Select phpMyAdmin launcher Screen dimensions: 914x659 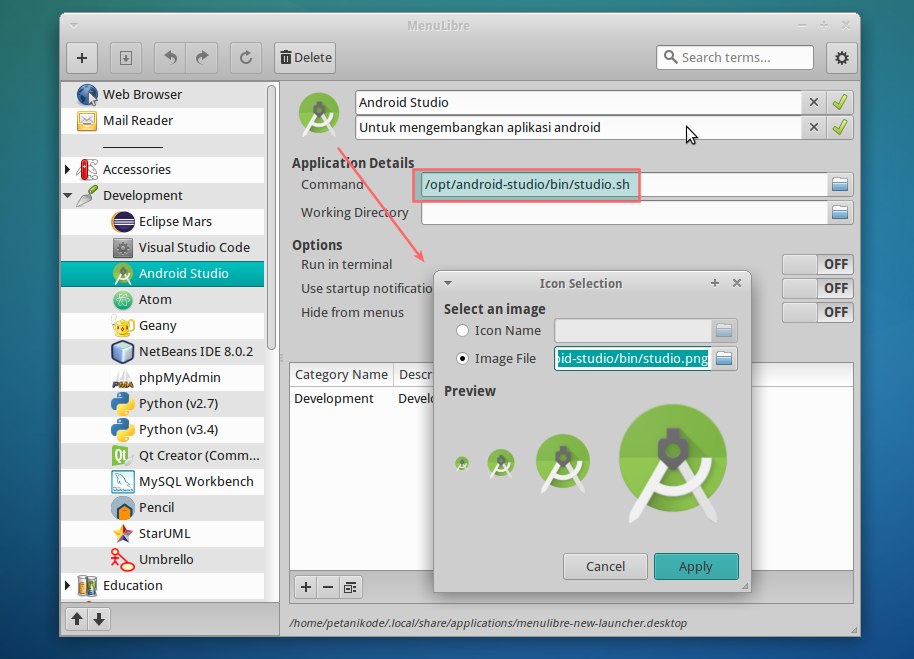(163, 378)
